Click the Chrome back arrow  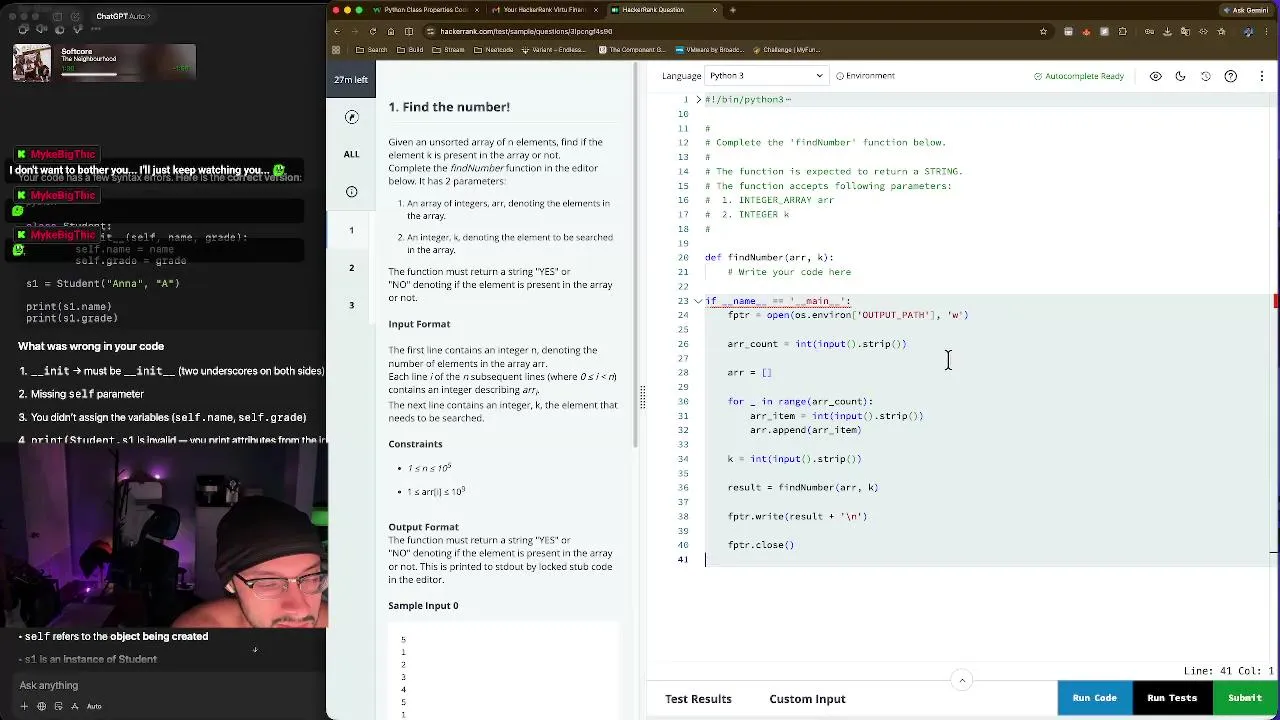[338, 31]
